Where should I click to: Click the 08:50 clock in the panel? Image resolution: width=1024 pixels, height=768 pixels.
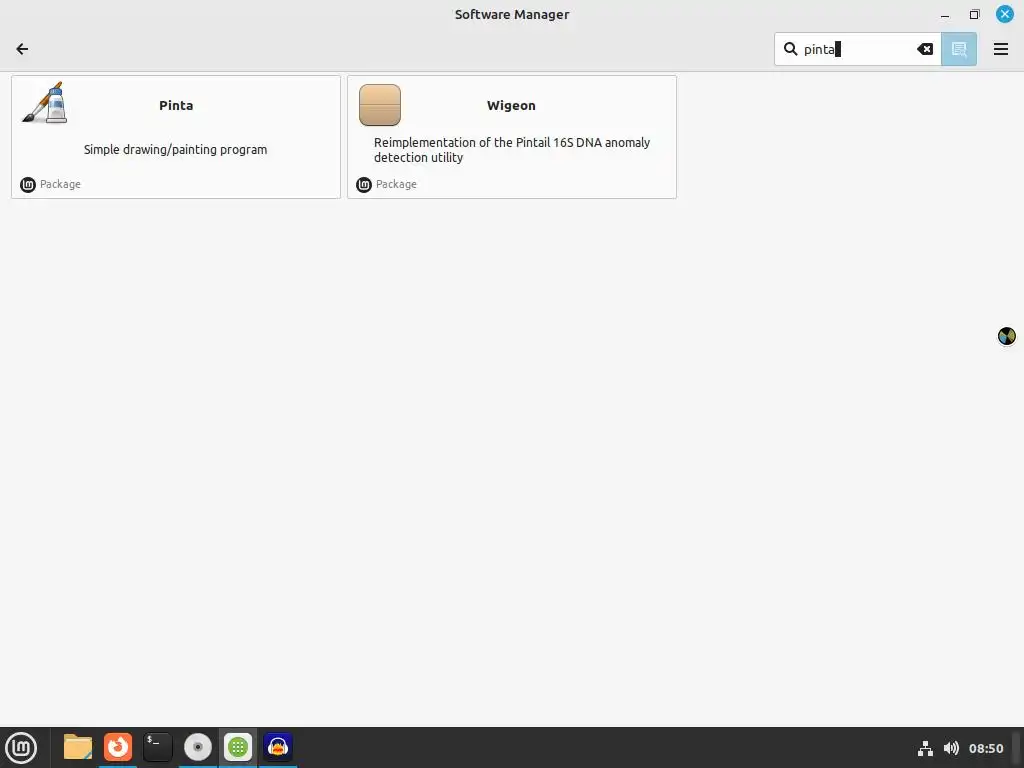[x=985, y=748]
